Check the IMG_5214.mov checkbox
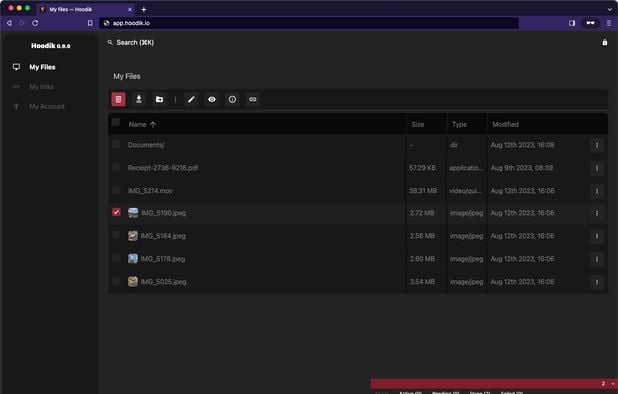 tap(116, 190)
